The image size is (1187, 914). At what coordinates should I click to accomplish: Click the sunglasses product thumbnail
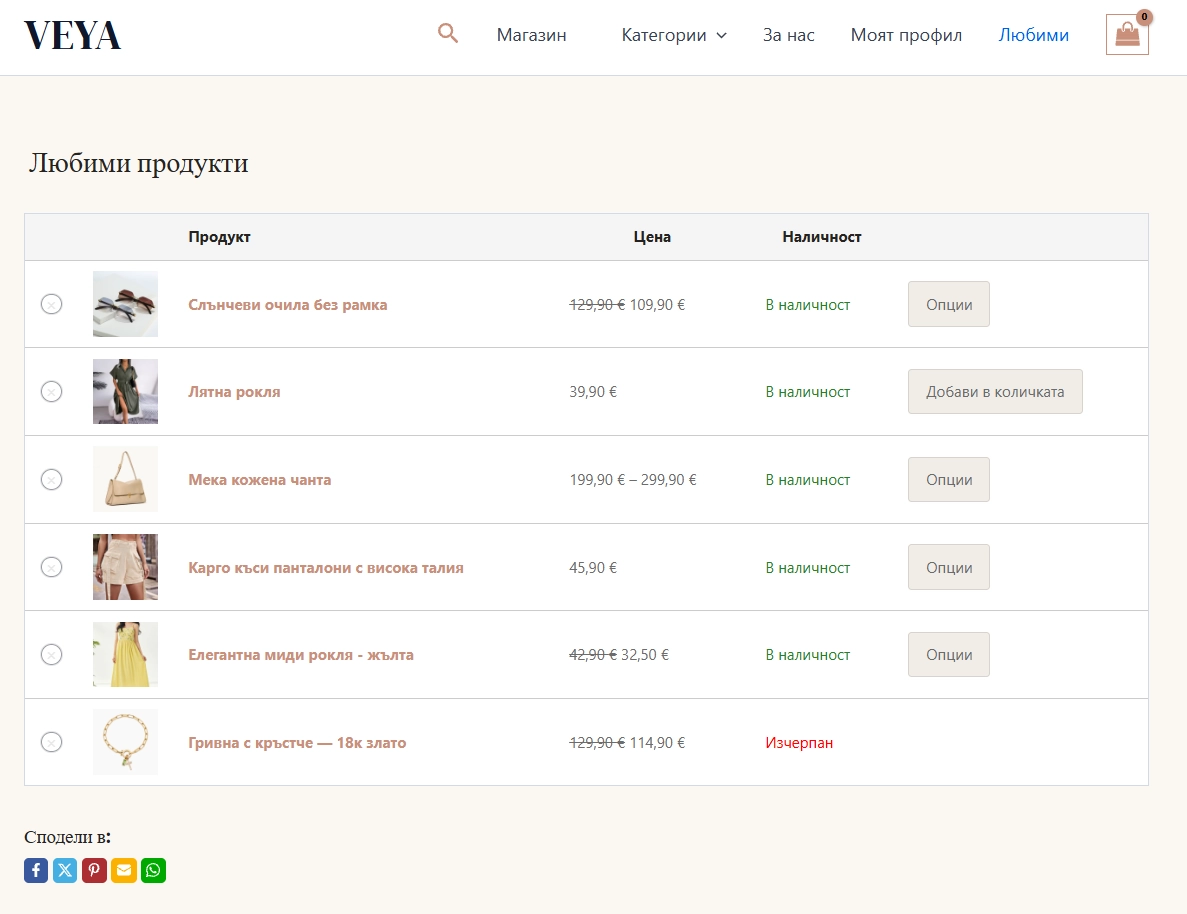tap(125, 304)
